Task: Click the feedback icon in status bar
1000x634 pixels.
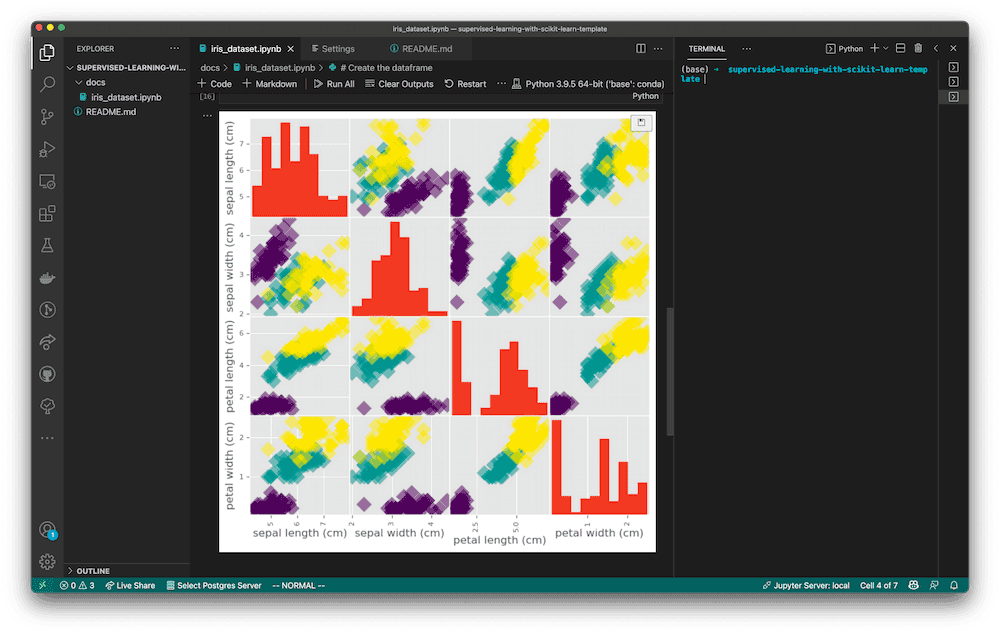Action: tap(934, 586)
